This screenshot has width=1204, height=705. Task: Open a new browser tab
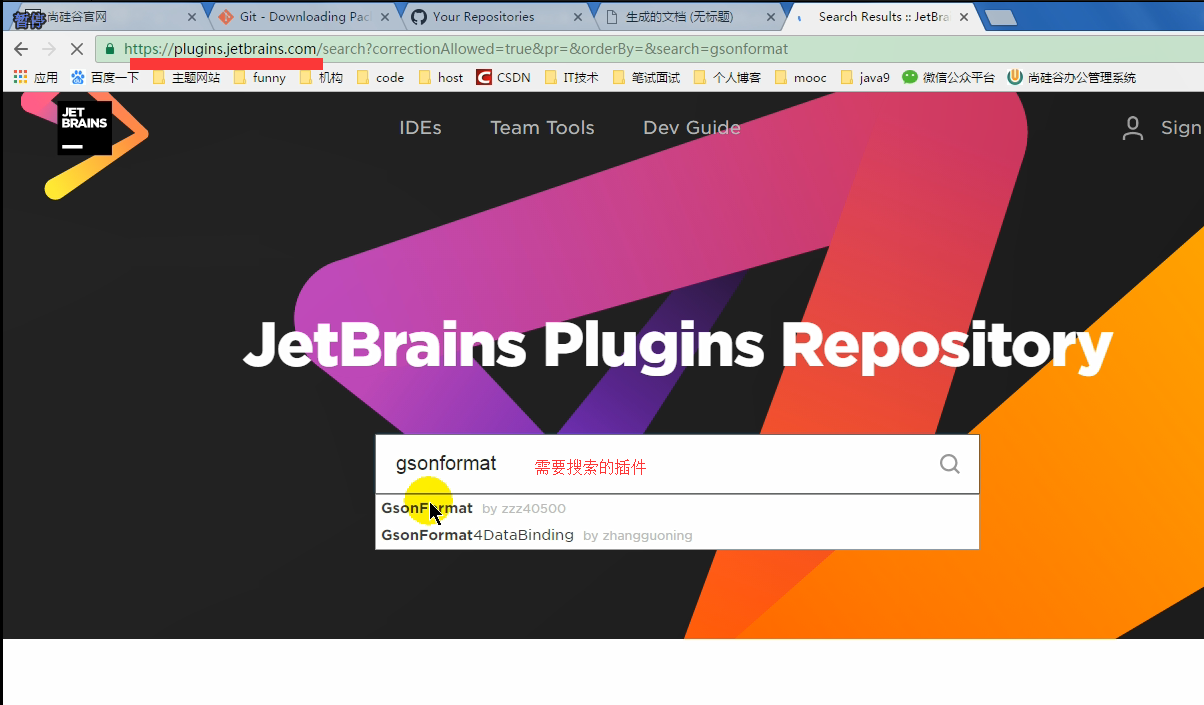(1000, 17)
